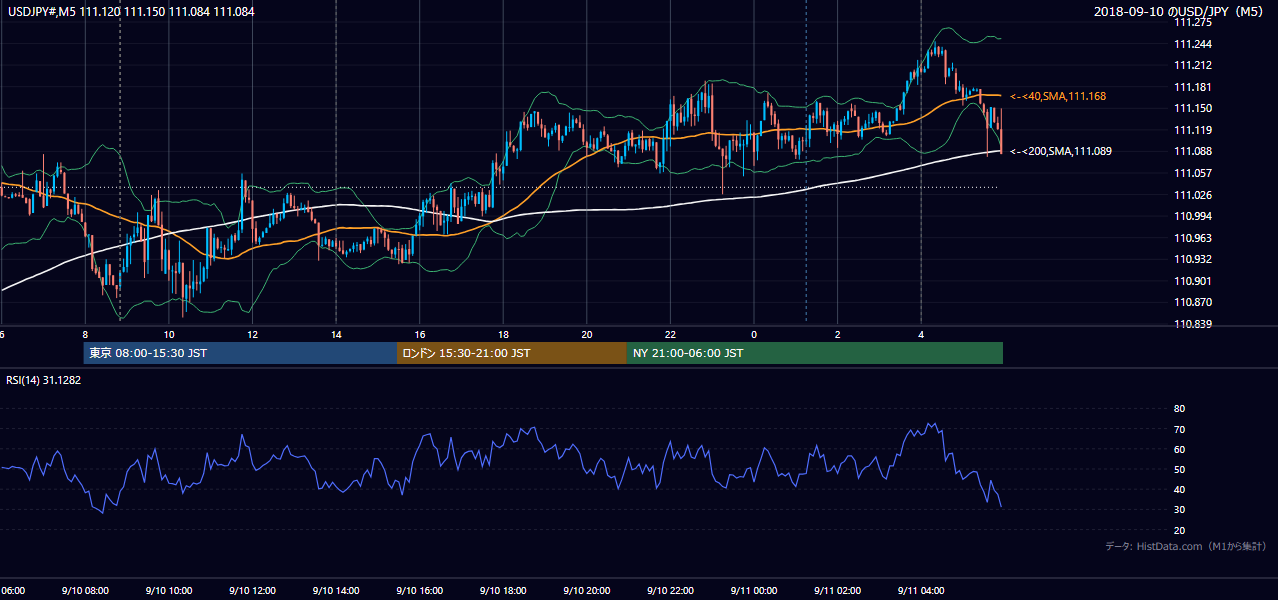Click price axis value 110.932
Screen dimensions: 1278x600
[1193, 259]
